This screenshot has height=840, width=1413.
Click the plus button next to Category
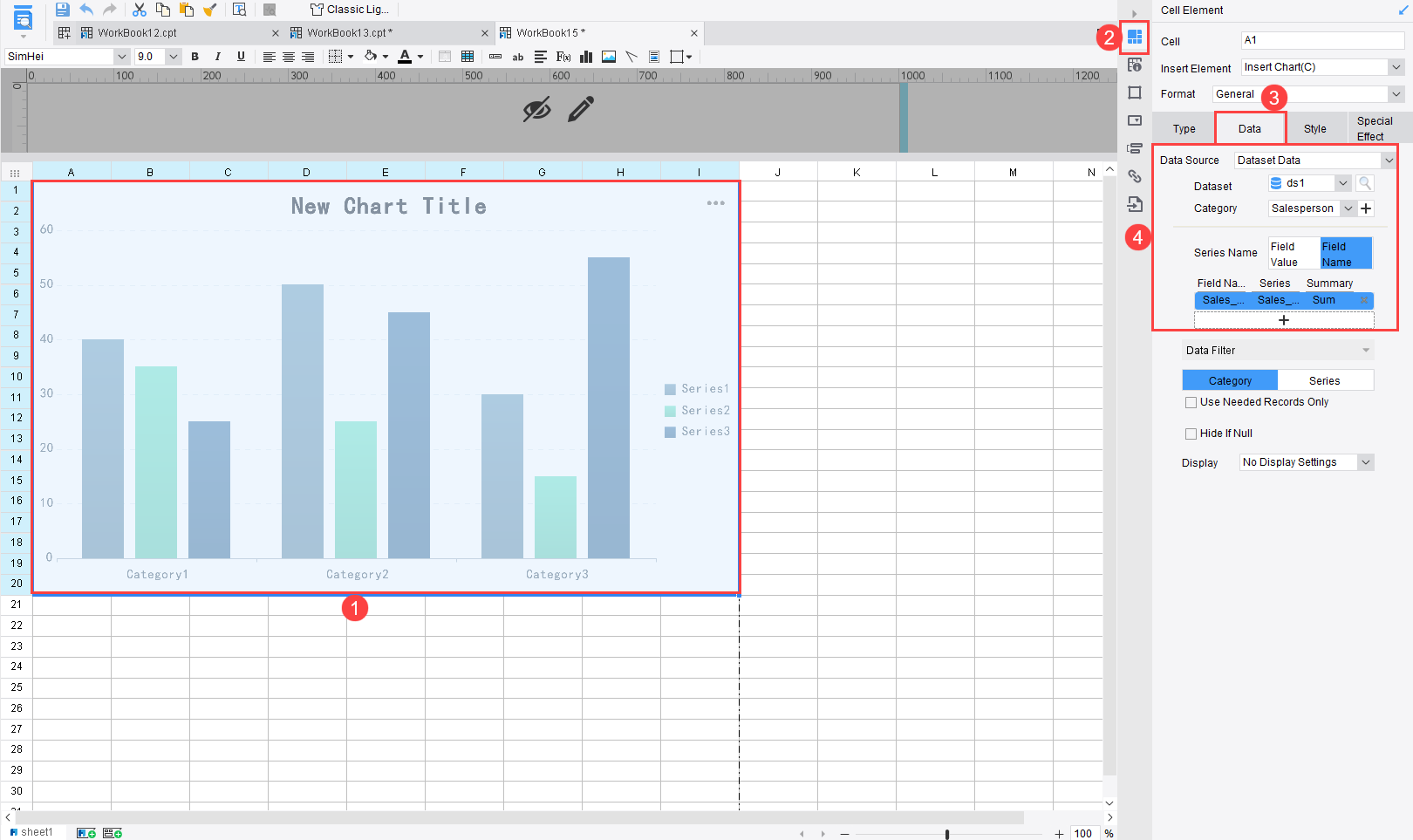click(x=1367, y=208)
